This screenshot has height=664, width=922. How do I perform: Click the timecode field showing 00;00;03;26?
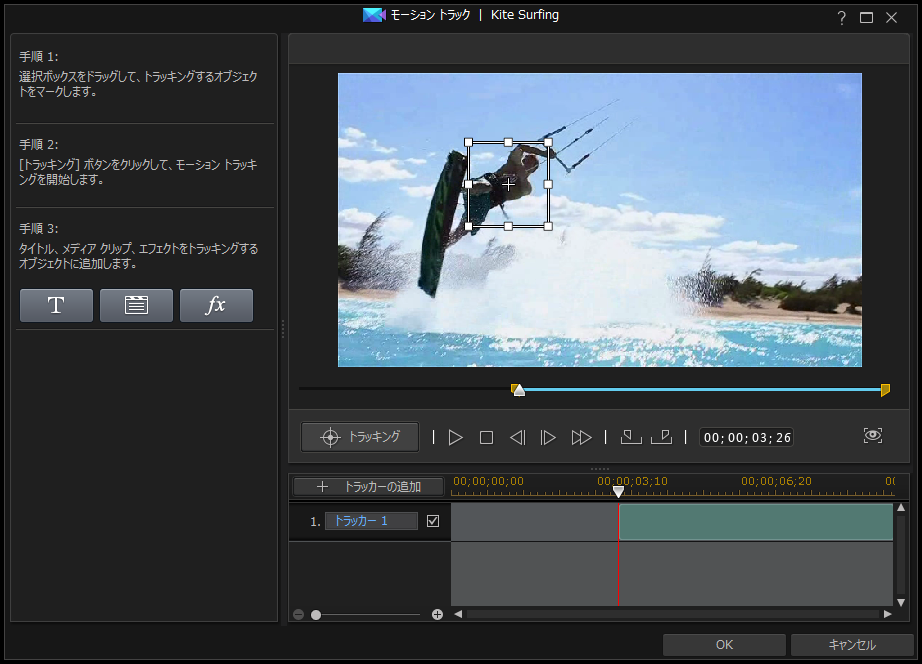(x=746, y=437)
